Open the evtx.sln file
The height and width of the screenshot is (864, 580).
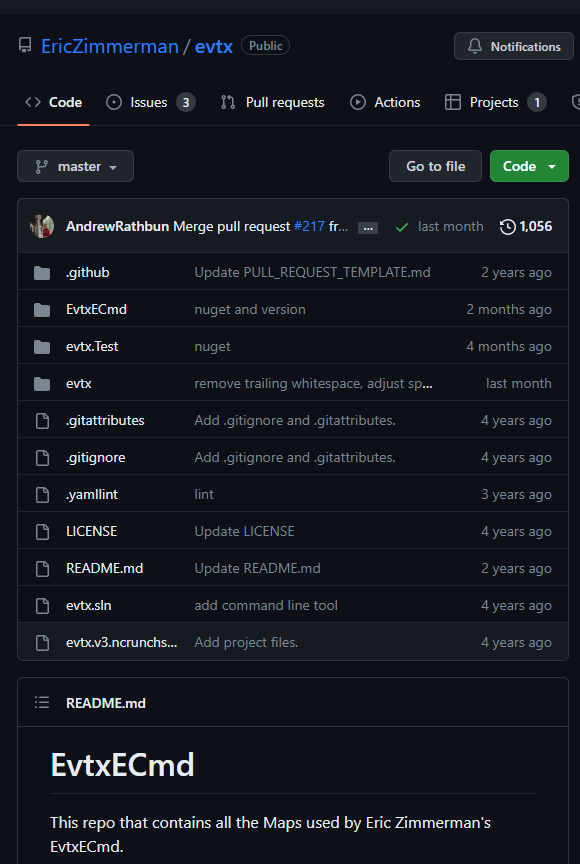tap(89, 604)
